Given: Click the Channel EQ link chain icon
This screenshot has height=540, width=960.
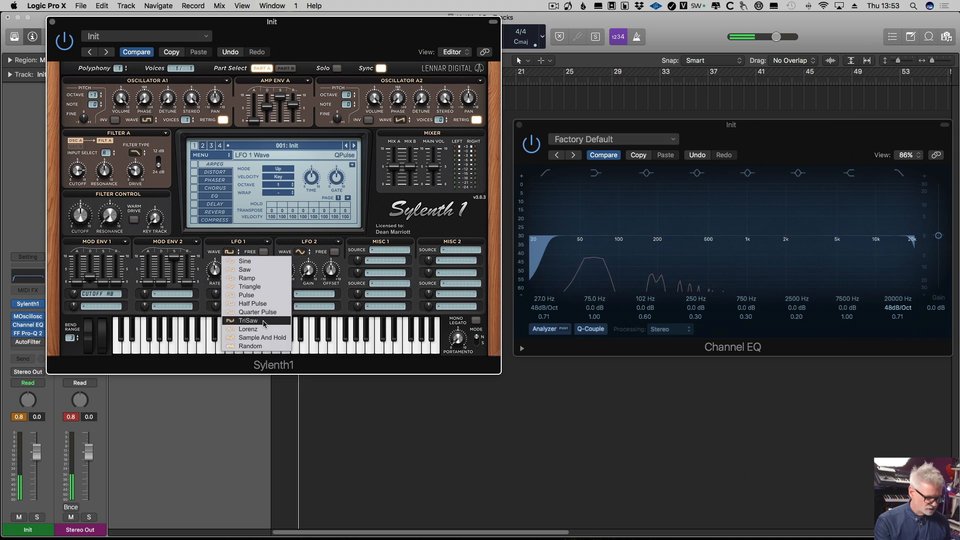Looking at the screenshot, I should (936, 155).
